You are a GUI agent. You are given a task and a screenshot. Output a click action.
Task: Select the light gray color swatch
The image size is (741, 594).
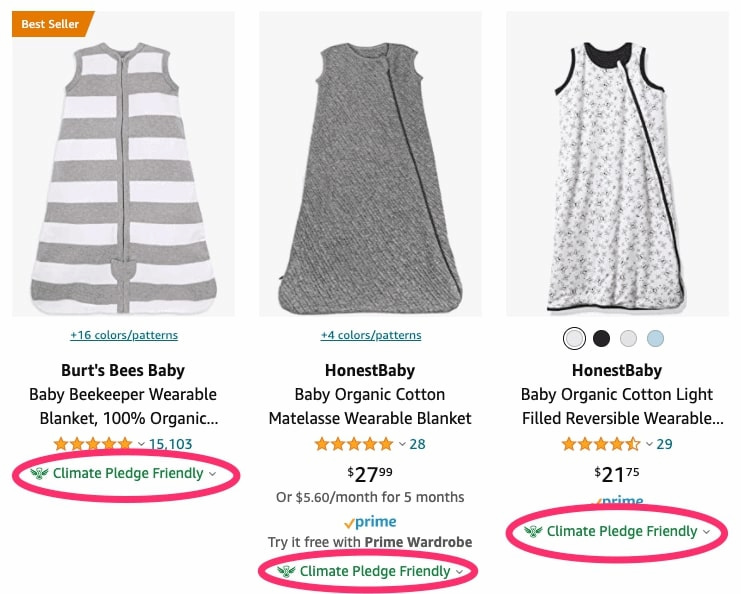click(628, 338)
